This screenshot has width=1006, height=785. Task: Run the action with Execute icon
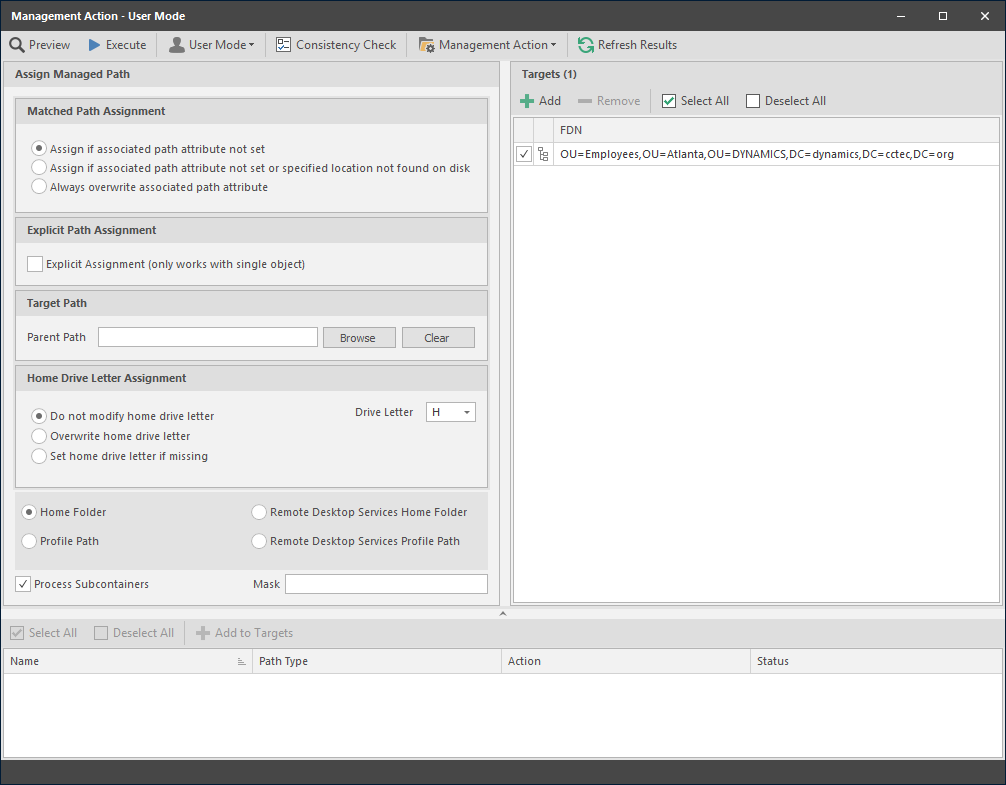pyautogui.click(x=95, y=45)
